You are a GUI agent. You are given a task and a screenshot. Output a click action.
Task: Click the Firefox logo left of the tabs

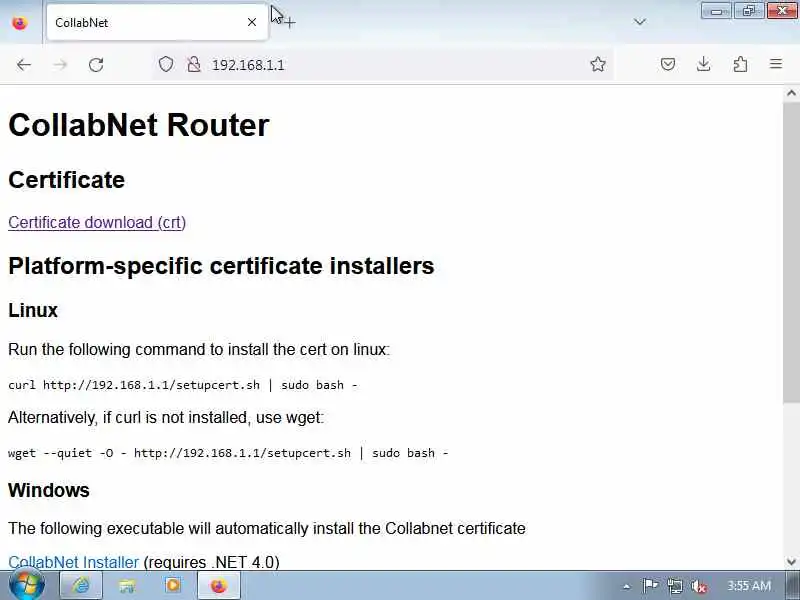tap(20, 22)
